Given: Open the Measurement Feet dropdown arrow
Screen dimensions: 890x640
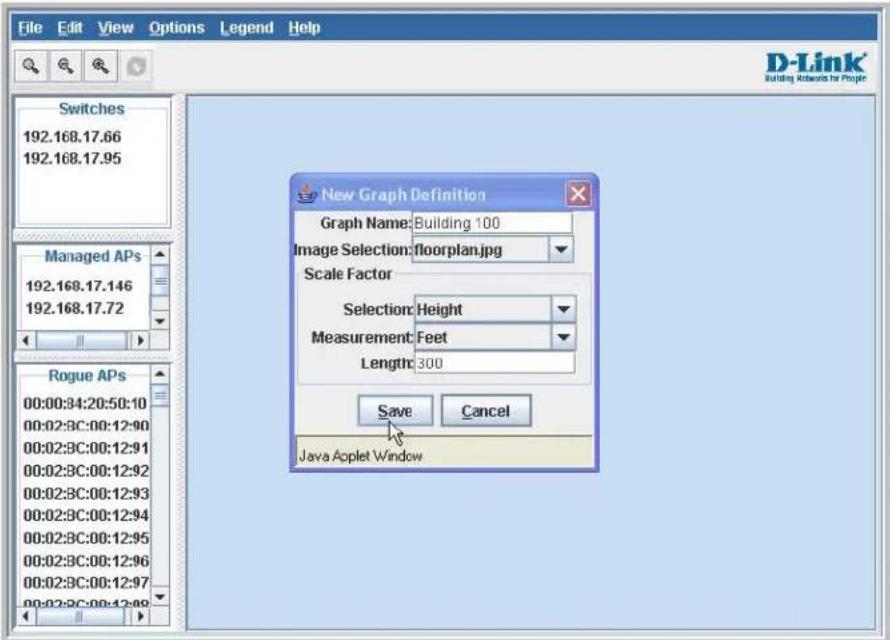Looking at the screenshot, I should [563, 337].
